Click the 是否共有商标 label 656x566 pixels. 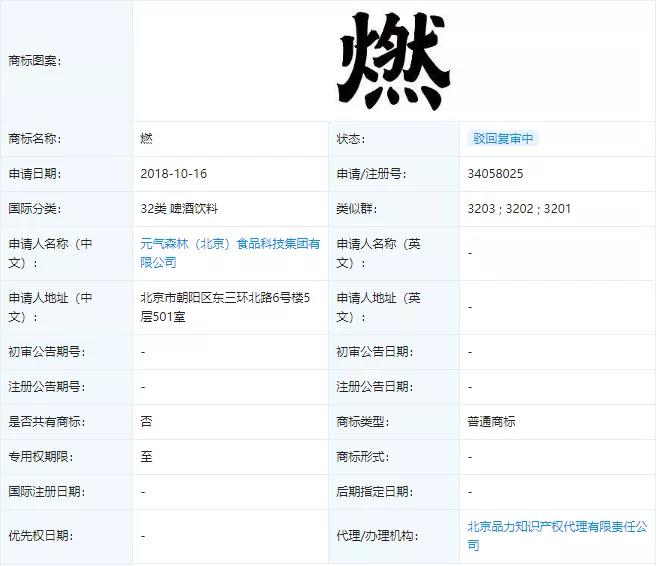point(47,422)
